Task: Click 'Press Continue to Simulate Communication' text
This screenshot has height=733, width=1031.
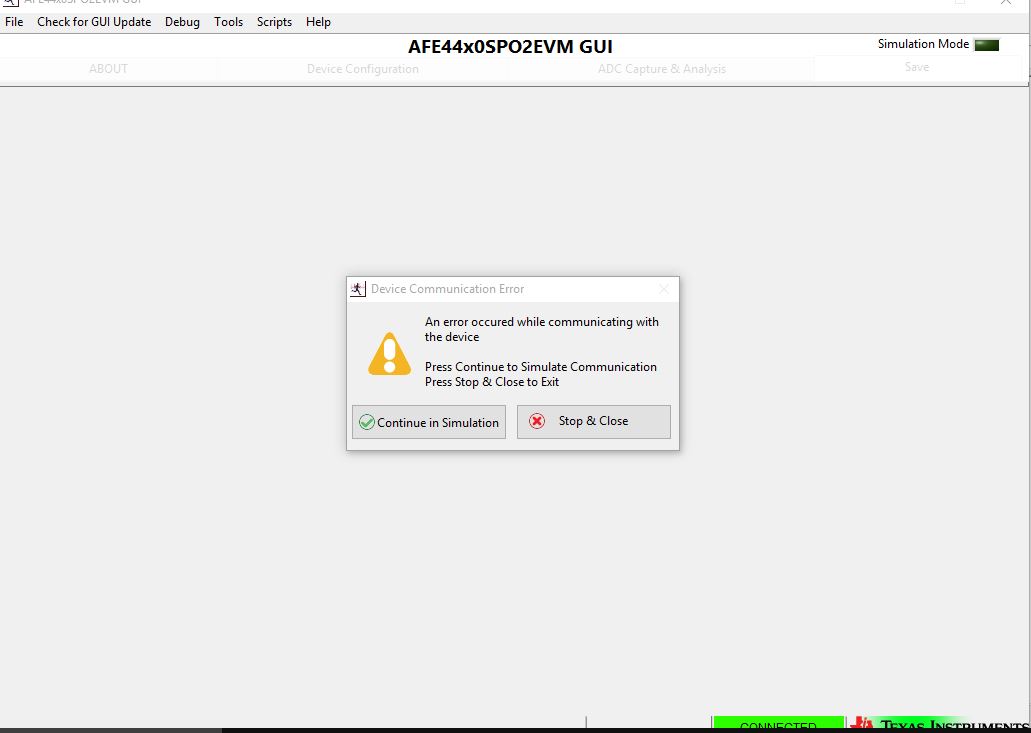Action: click(540, 367)
